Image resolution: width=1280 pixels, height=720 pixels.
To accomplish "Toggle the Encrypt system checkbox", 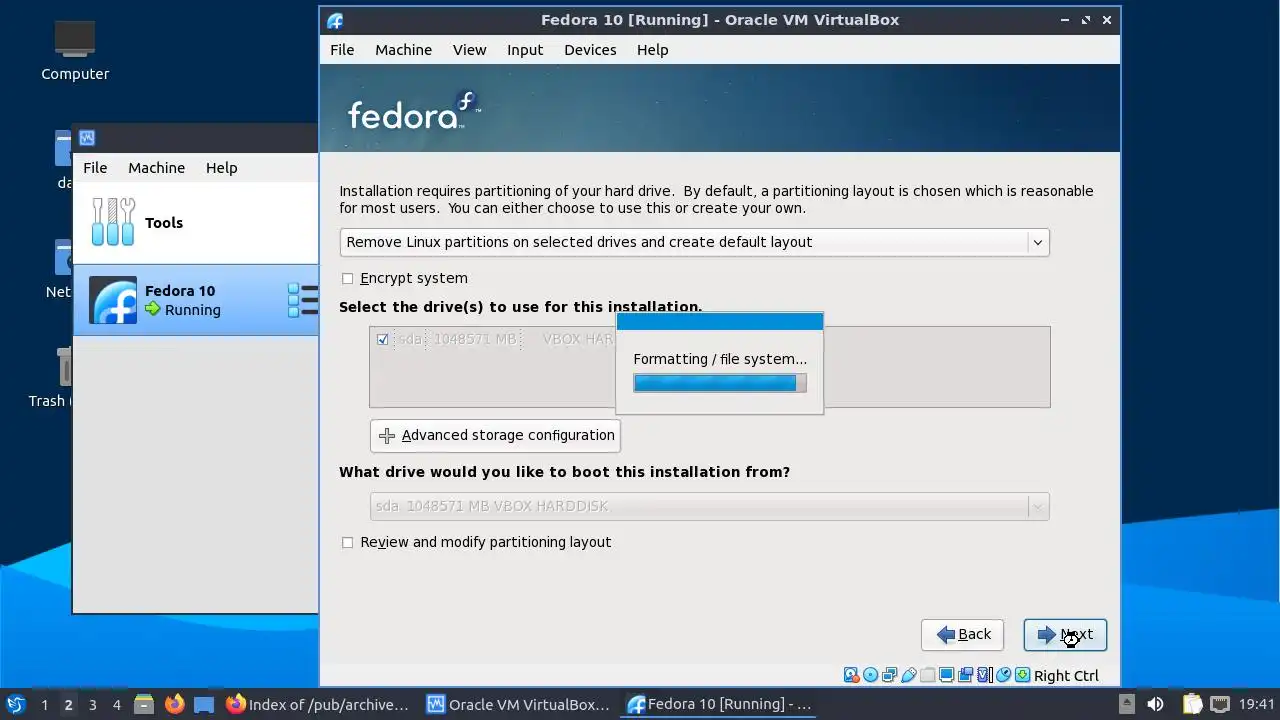I will click(347, 278).
